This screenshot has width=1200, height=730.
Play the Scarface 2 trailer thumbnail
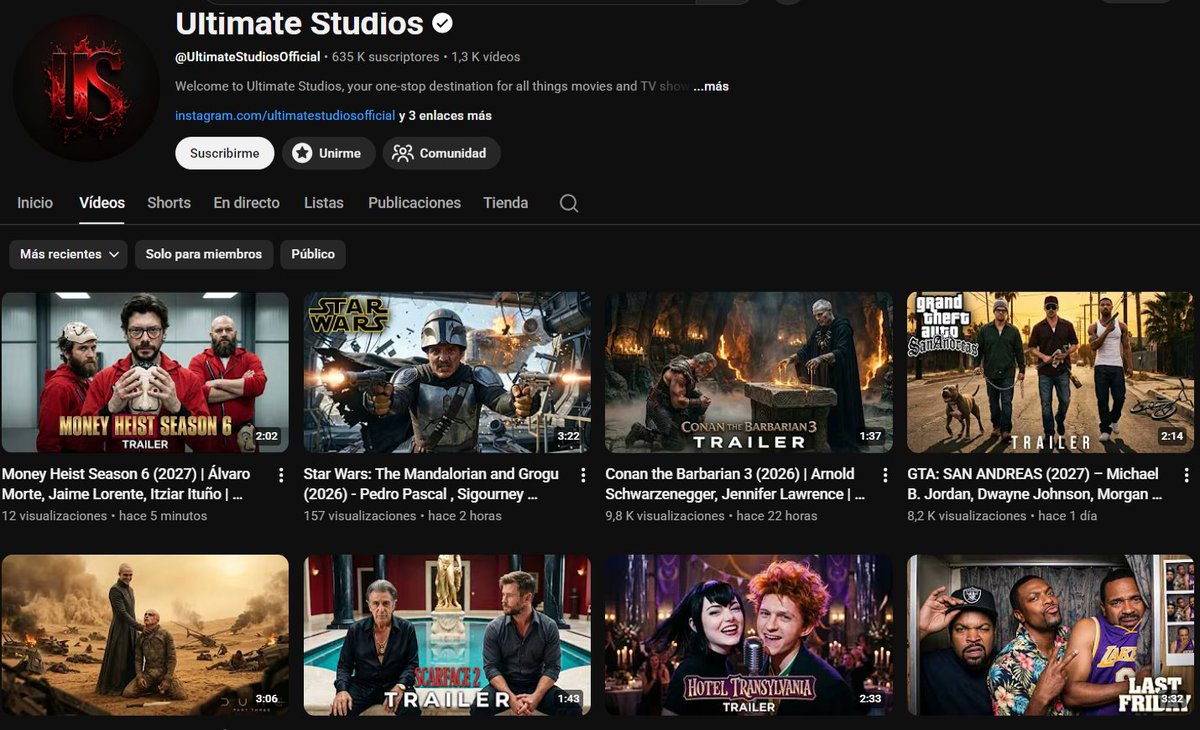[447, 635]
